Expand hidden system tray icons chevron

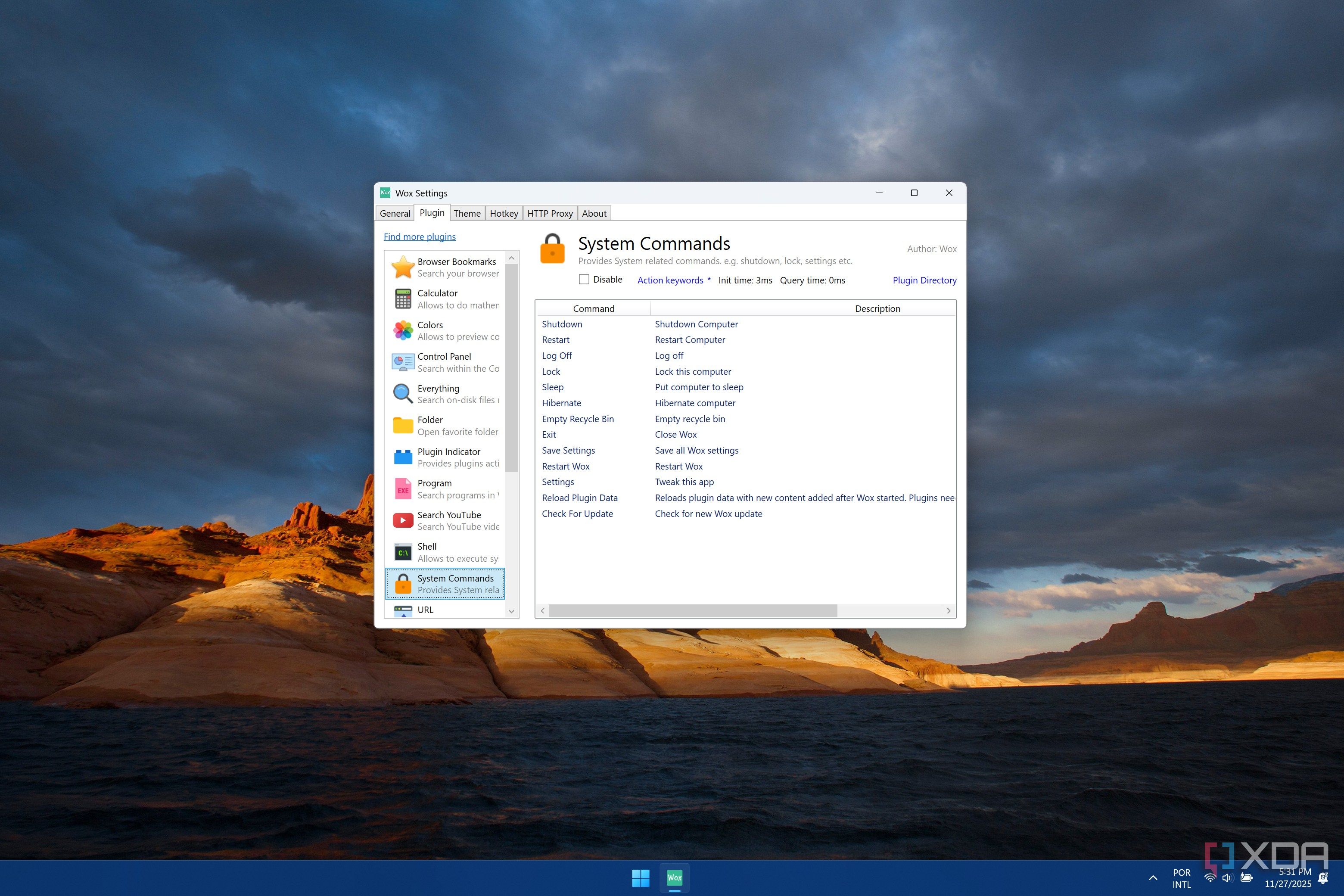coord(1153,878)
